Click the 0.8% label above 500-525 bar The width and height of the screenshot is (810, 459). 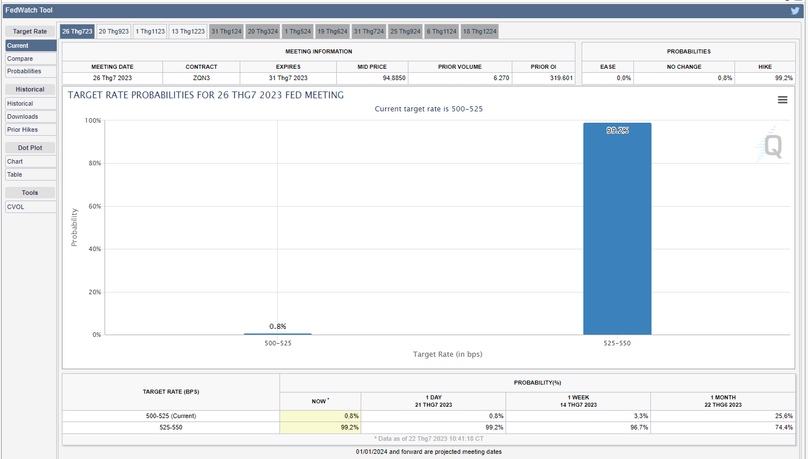coord(277,327)
